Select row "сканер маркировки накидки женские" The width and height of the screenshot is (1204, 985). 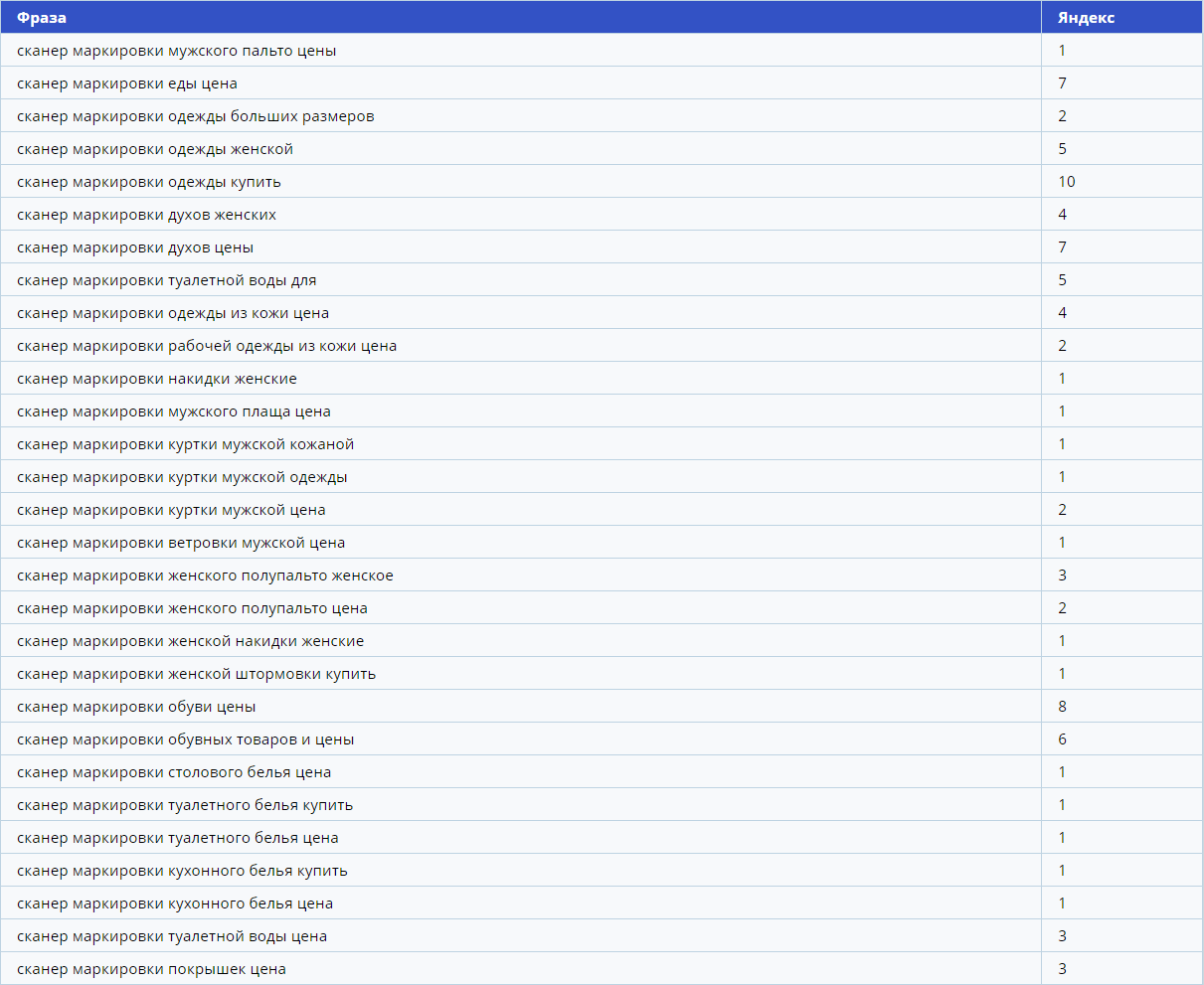602,379
